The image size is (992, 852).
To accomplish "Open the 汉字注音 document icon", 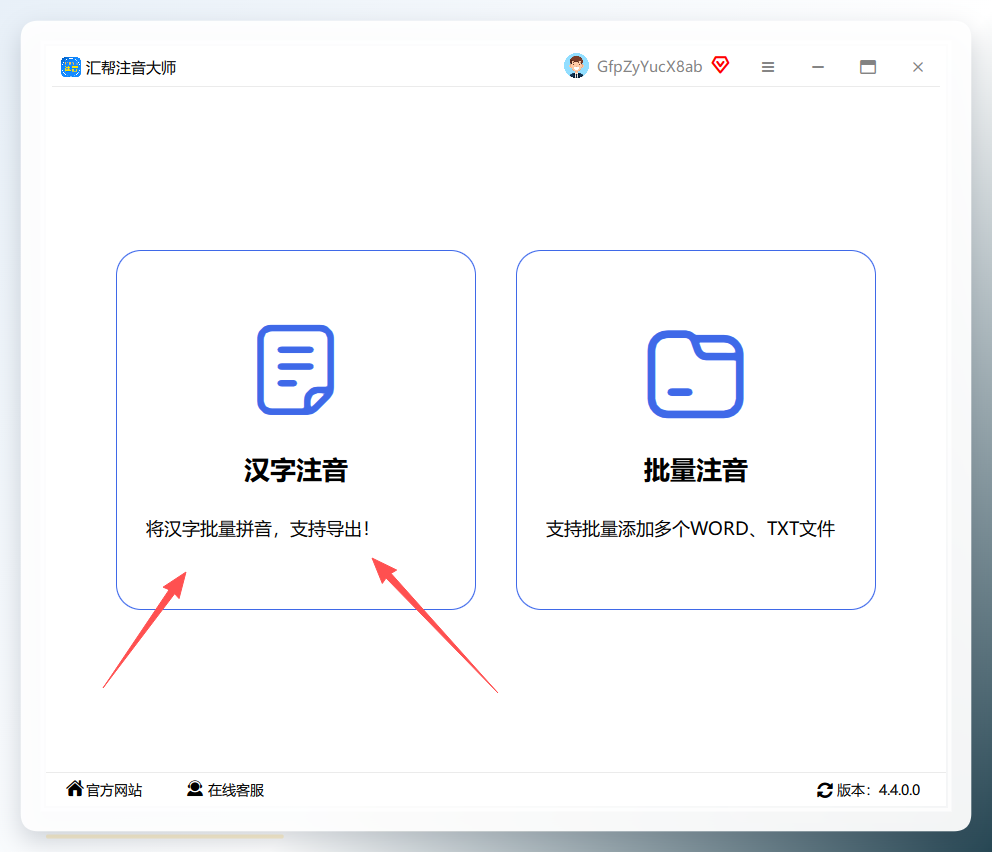I will (295, 369).
